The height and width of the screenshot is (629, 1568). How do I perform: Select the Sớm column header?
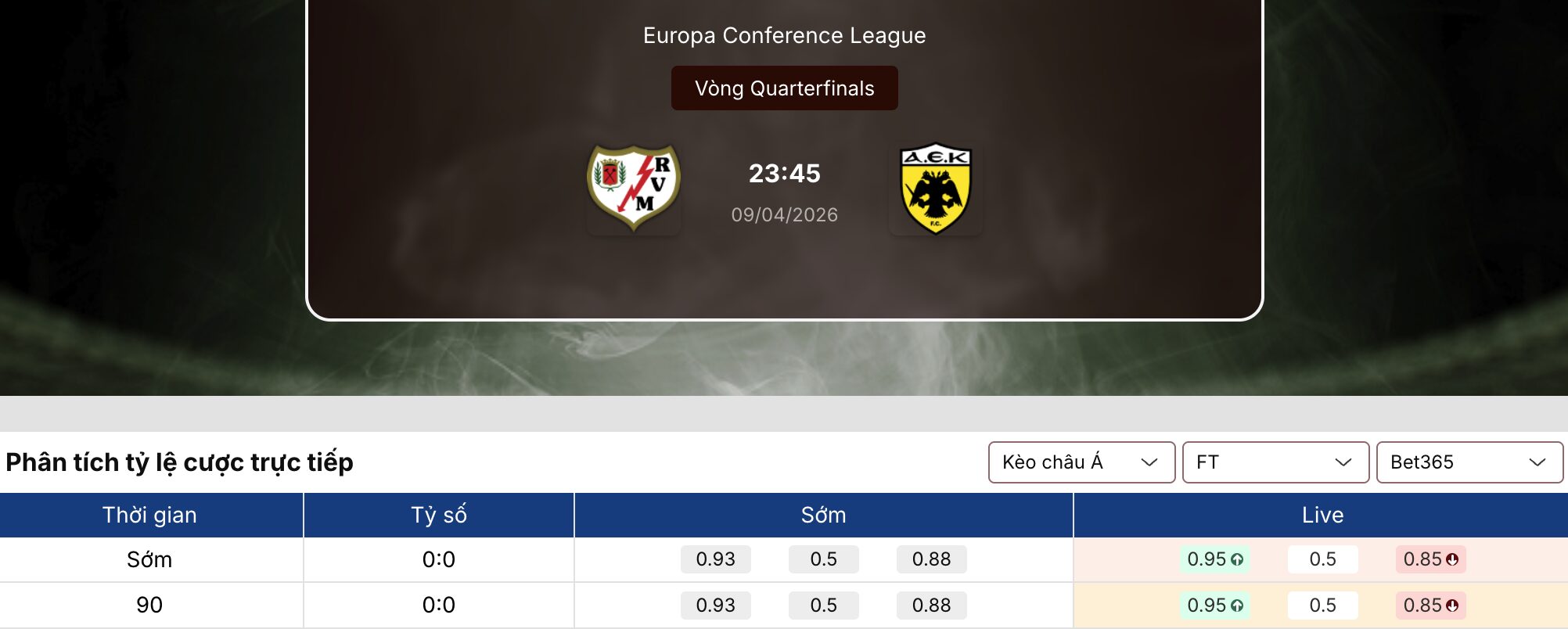tap(823, 515)
